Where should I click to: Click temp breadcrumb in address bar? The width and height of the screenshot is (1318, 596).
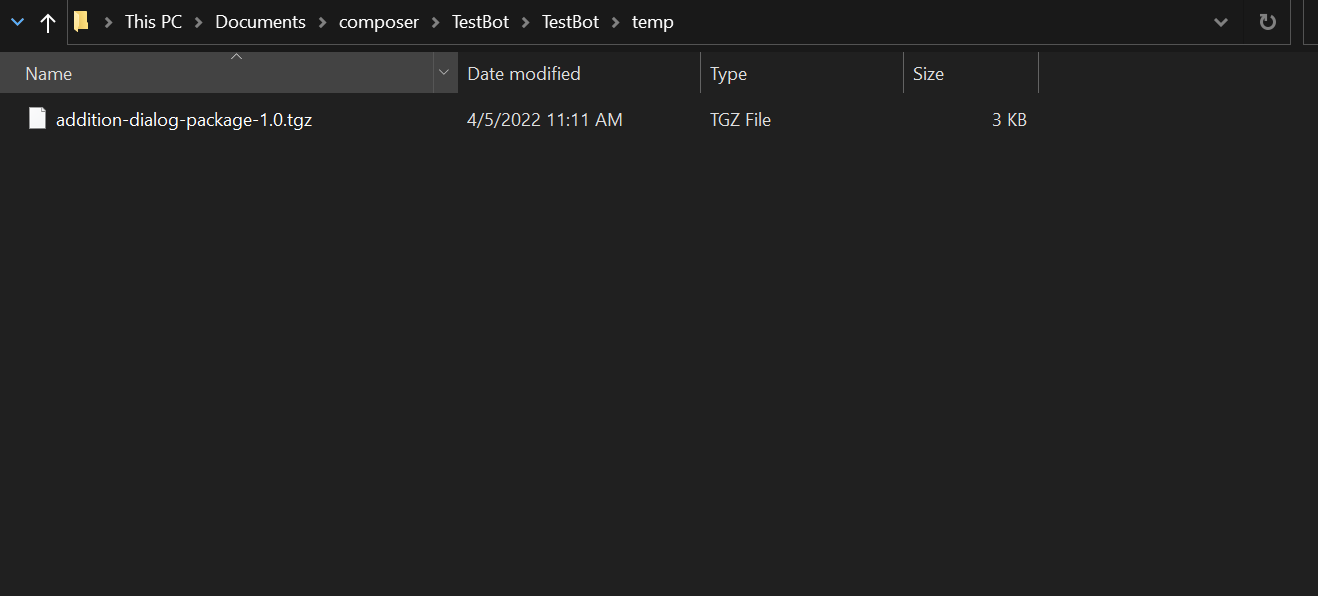[x=653, y=22]
